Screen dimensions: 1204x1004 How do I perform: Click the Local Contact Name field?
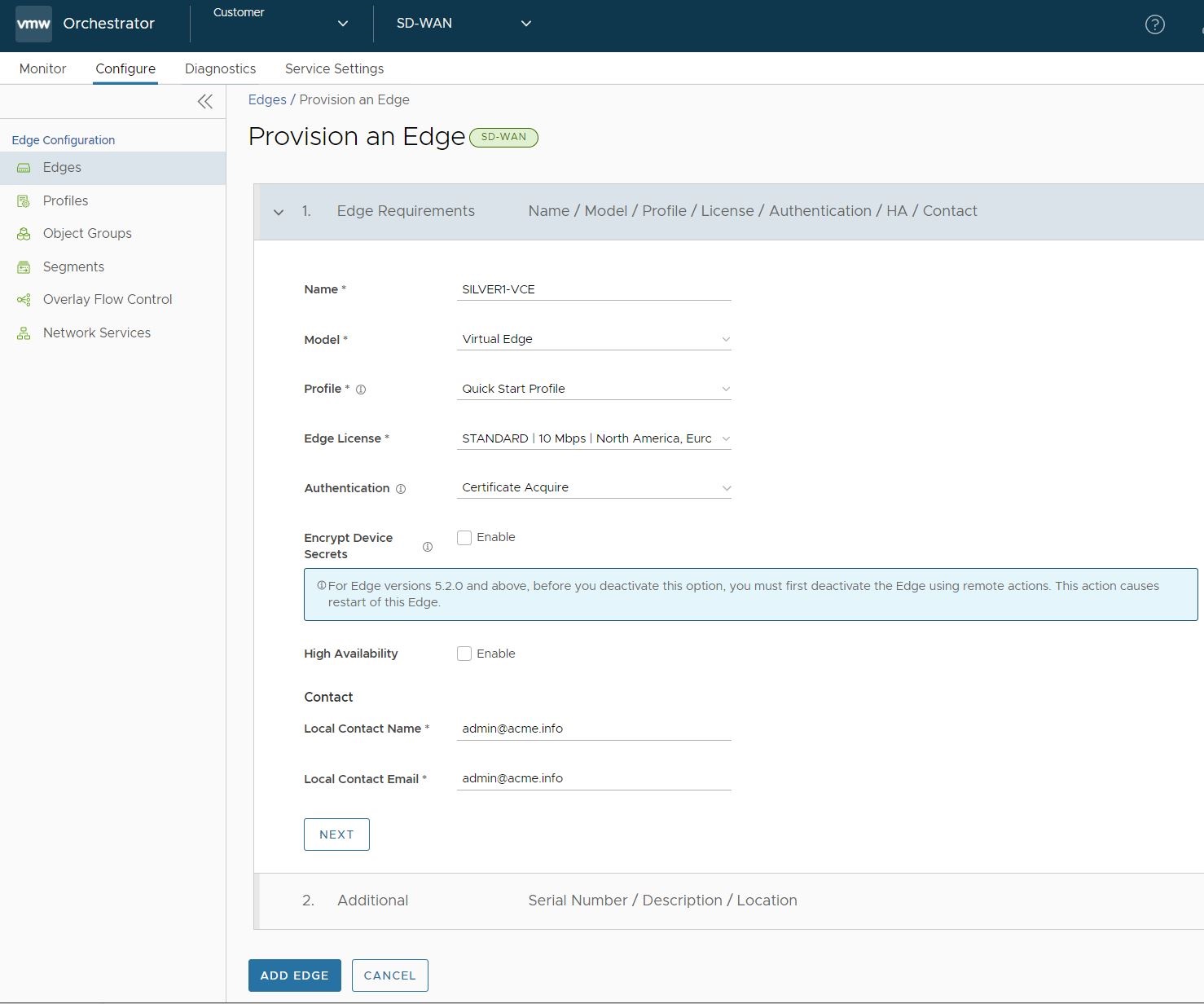(x=594, y=729)
